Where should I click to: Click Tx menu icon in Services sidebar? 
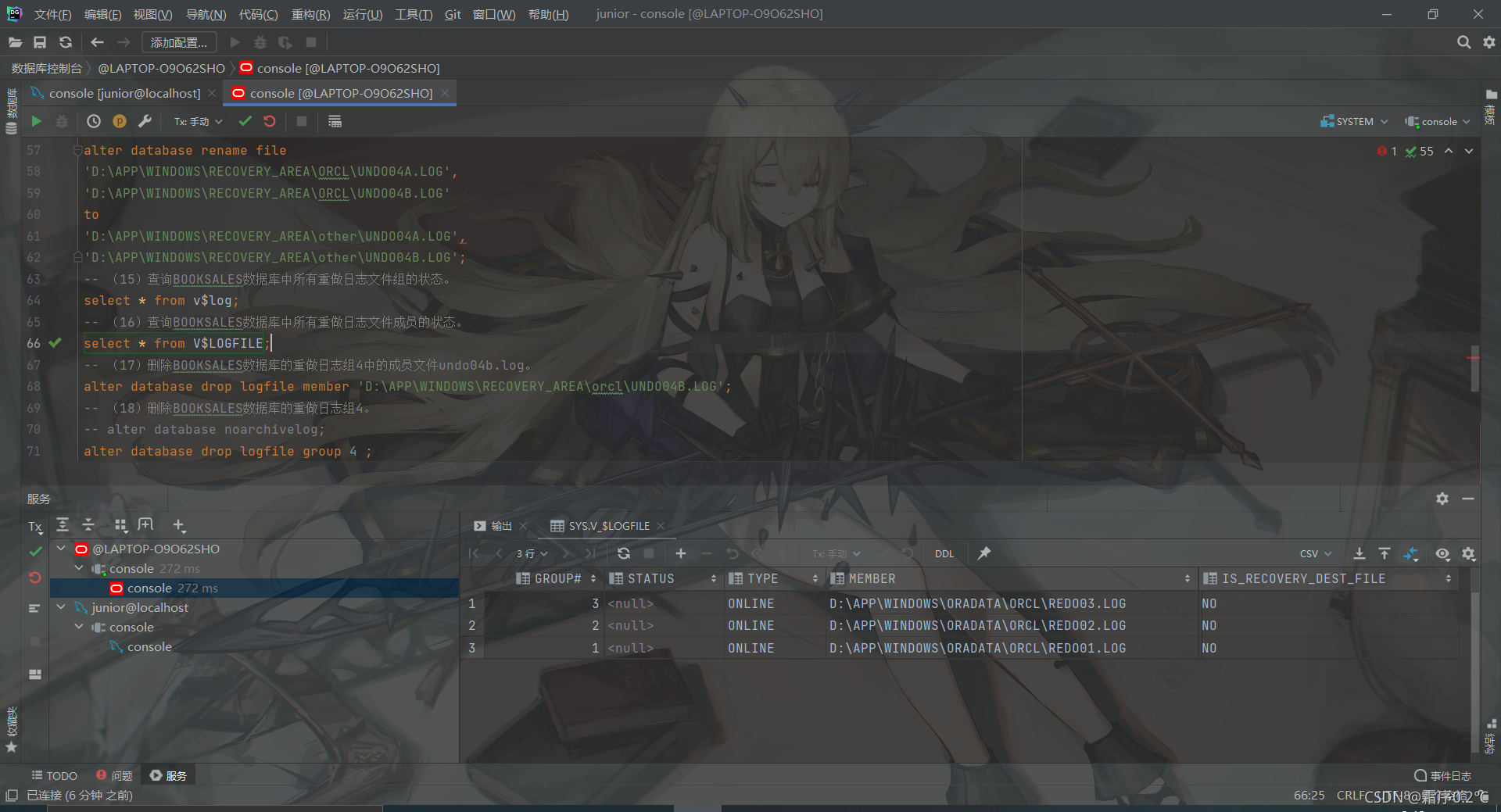tap(35, 528)
